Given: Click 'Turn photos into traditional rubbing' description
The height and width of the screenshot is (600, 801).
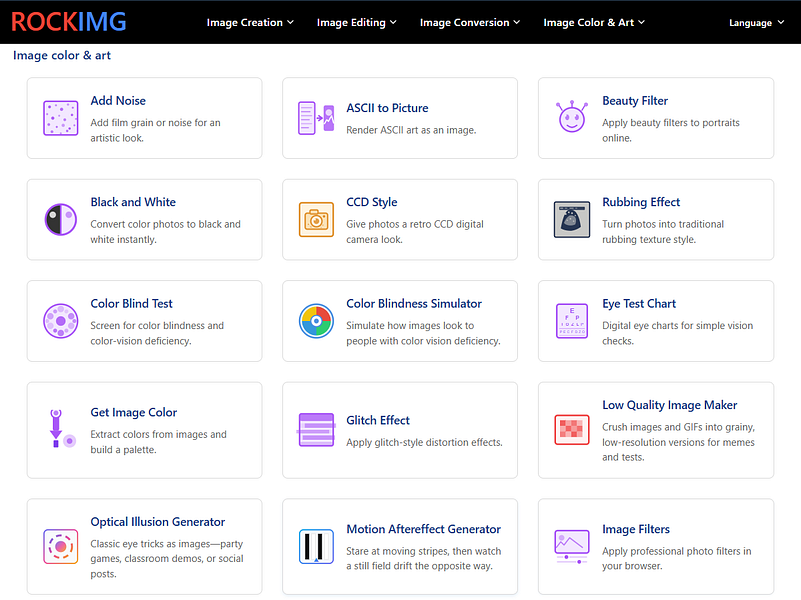Looking at the screenshot, I should click(663, 232).
